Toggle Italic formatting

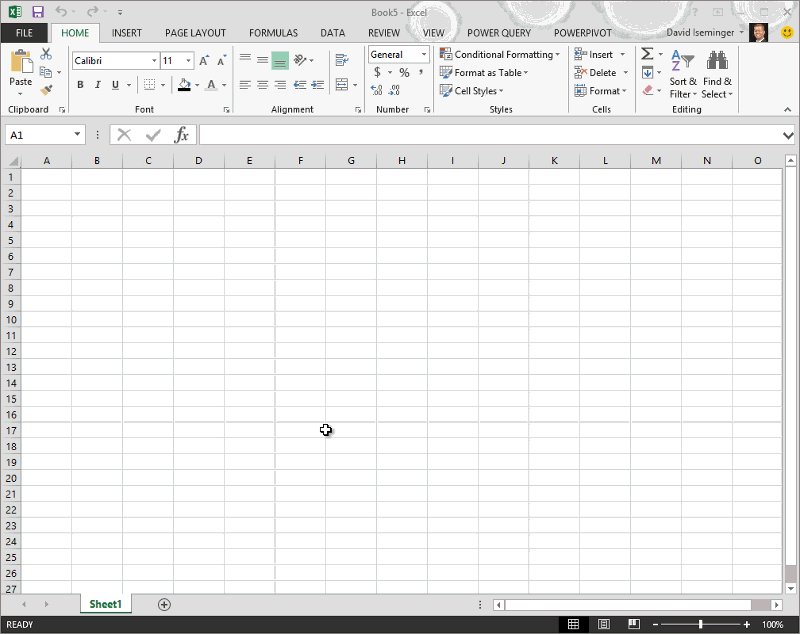click(x=98, y=85)
